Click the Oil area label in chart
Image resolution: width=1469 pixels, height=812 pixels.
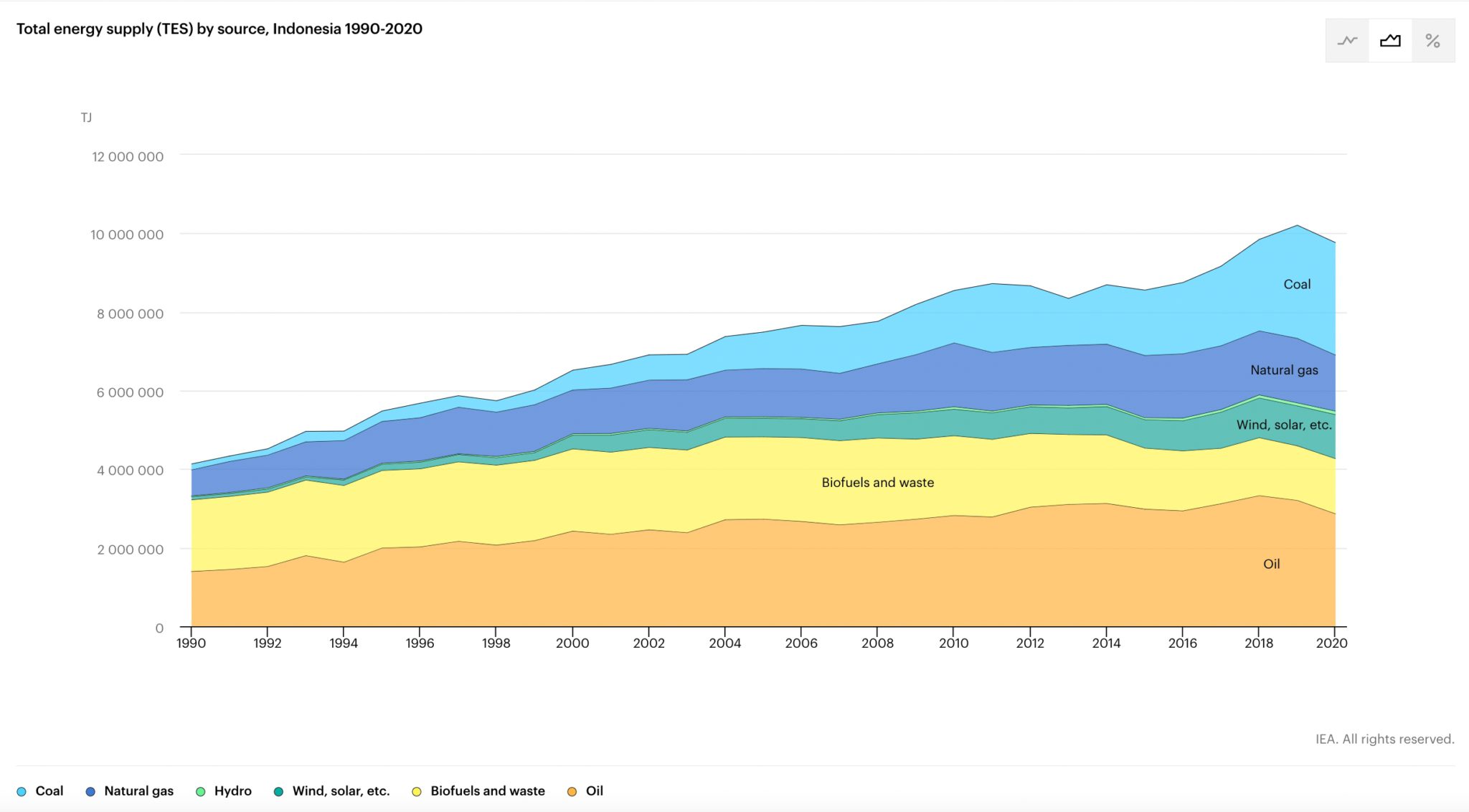(1271, 564)
